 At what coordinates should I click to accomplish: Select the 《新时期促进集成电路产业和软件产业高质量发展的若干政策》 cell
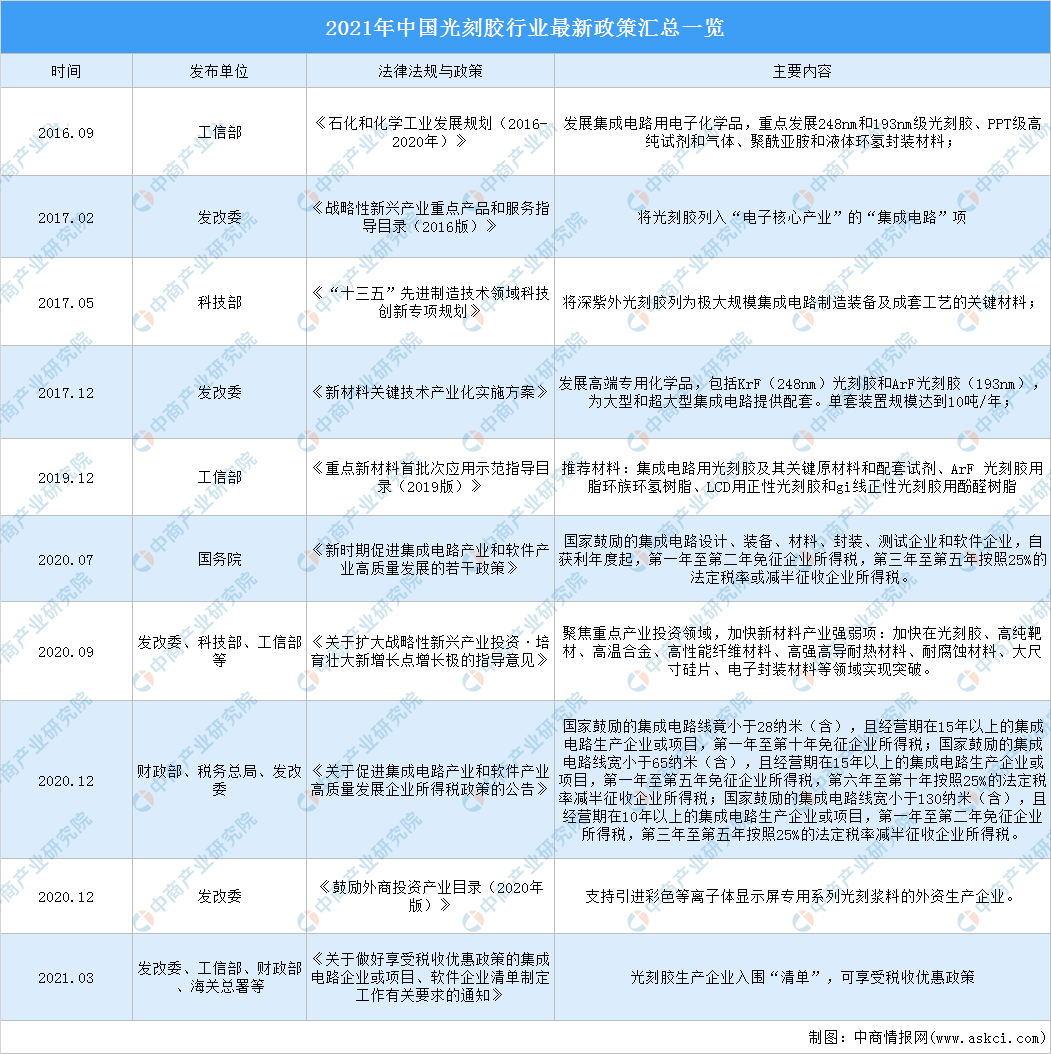(430, 560)
